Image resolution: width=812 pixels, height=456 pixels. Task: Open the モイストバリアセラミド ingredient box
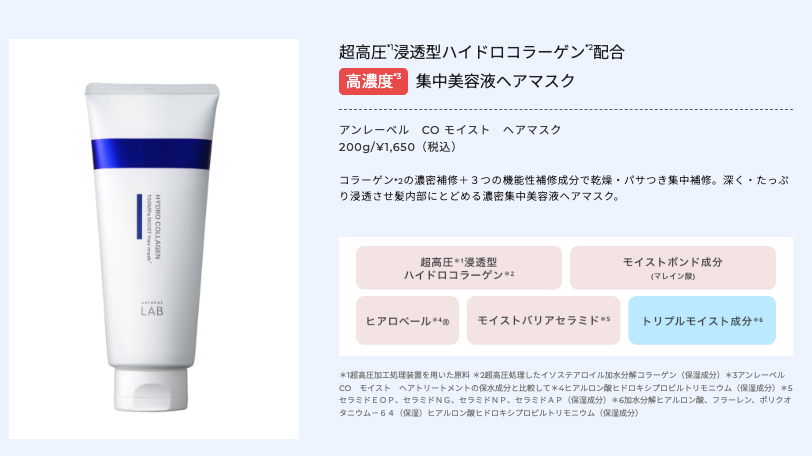pos(543,320)
